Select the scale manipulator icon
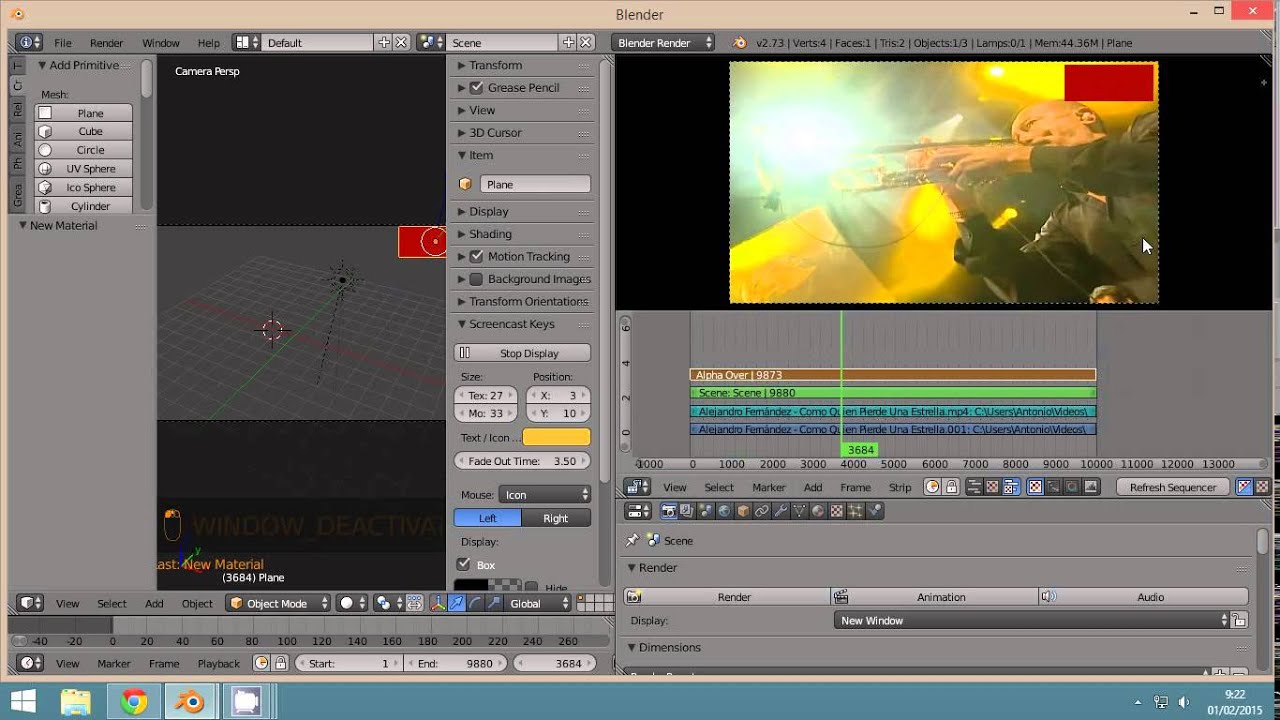Screen dimensions: 1280x720 pos(494,603)
